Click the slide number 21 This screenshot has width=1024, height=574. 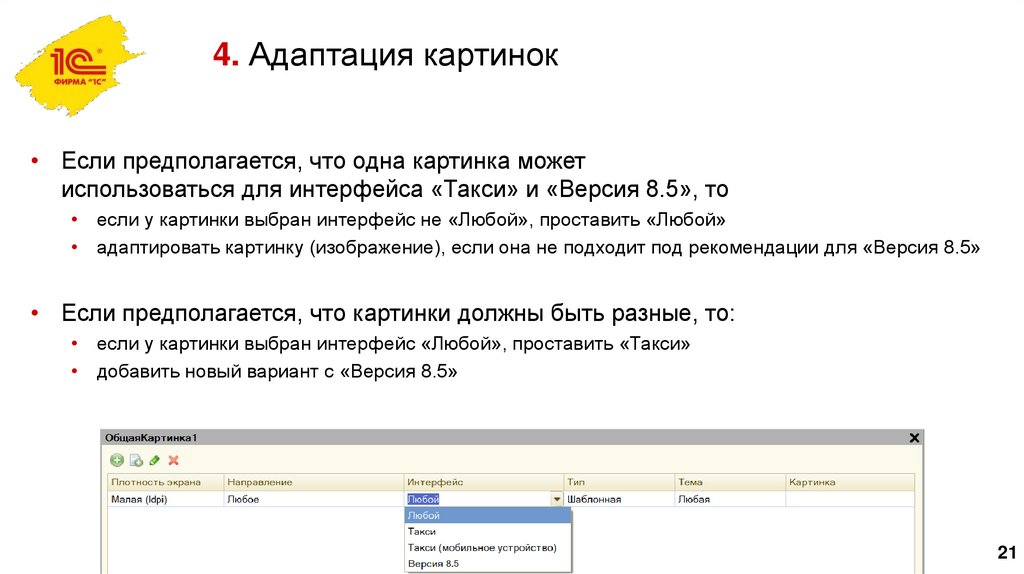pos(1006,552)
